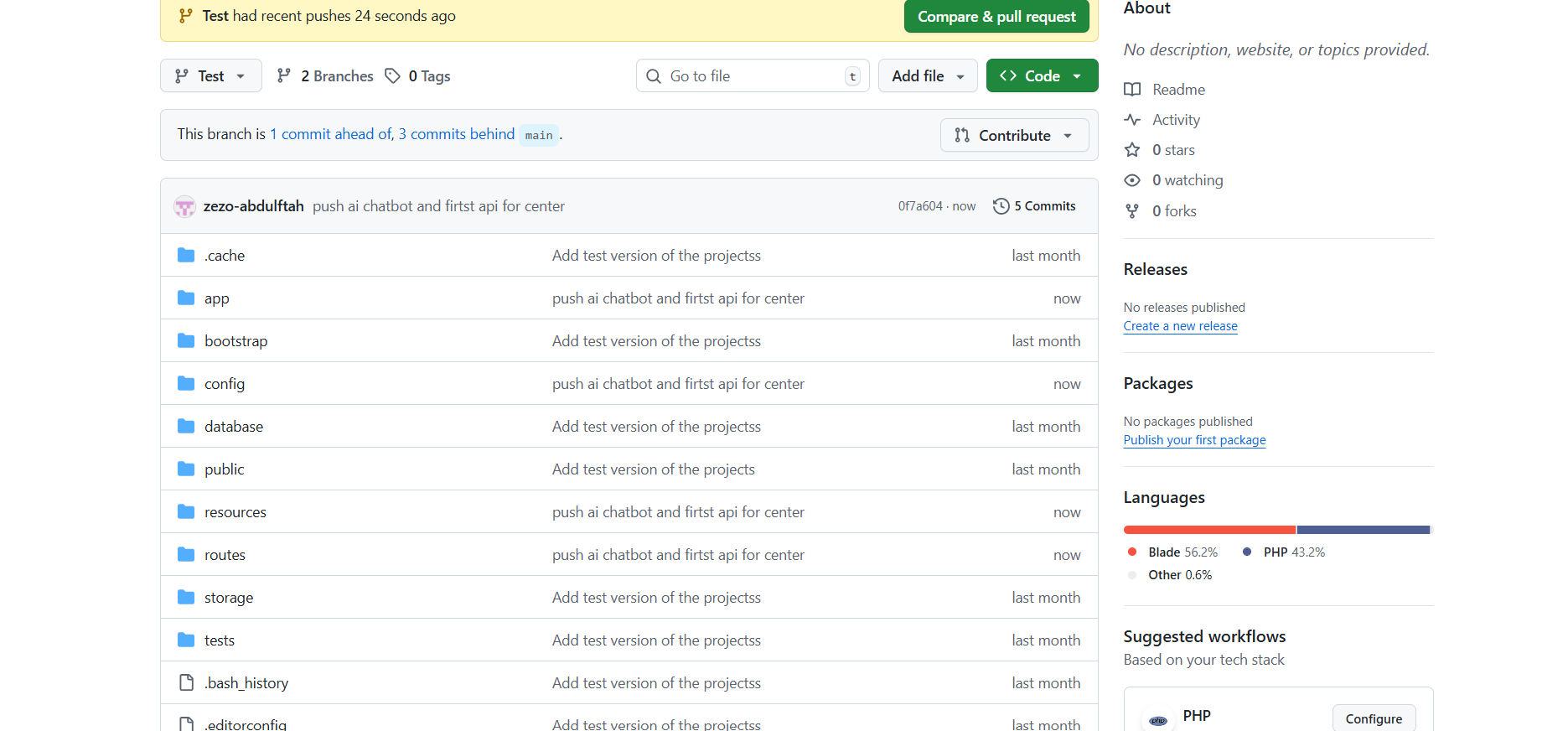1568x731 pixels.
Task: Open the commit history clock icon
Action: pyautogui.click(x=1001, y=206)
